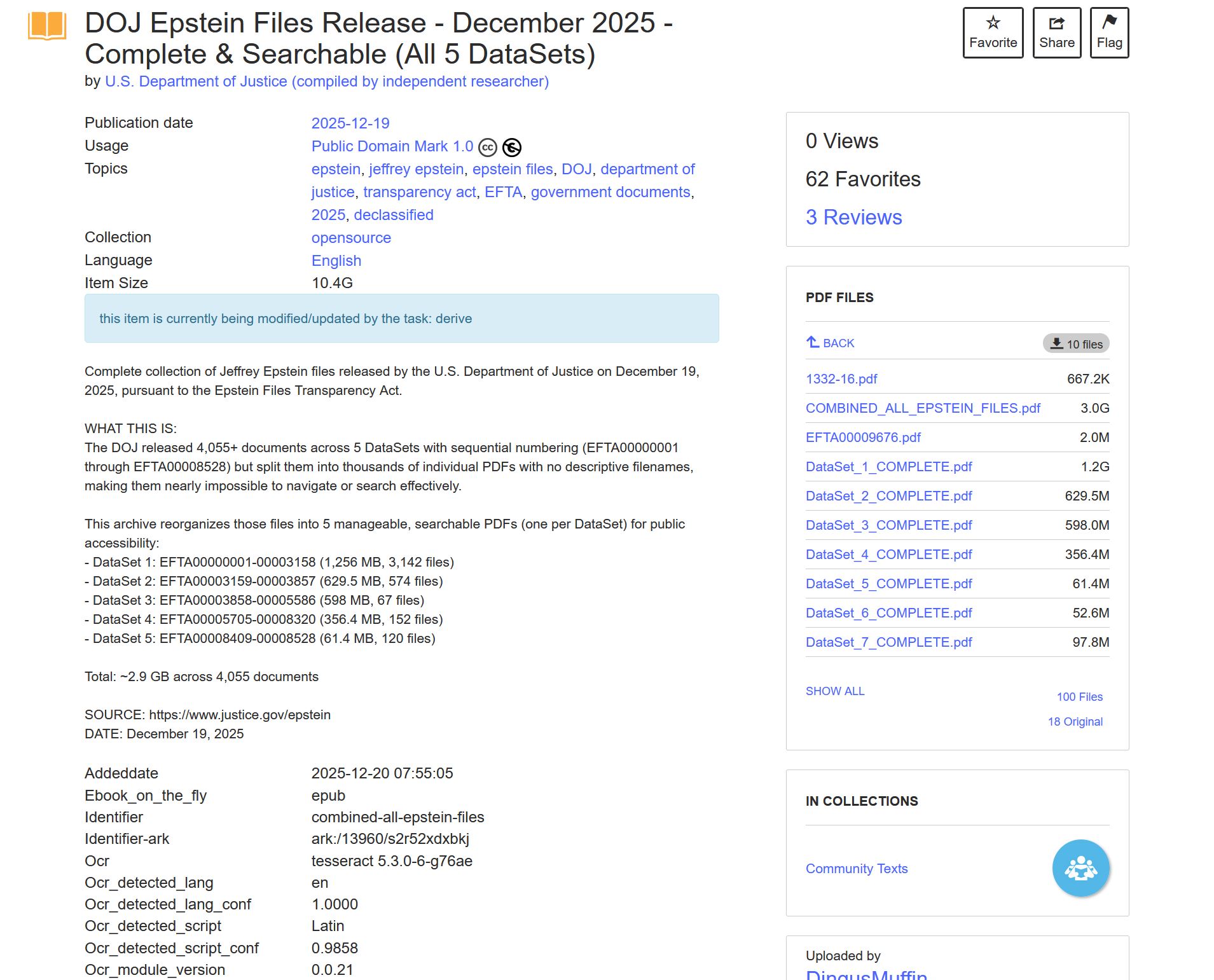This screenshot has width=1214, height=980.
Task: Click the 3.0G size of the combined PDF
Action: pos(1095,408)
